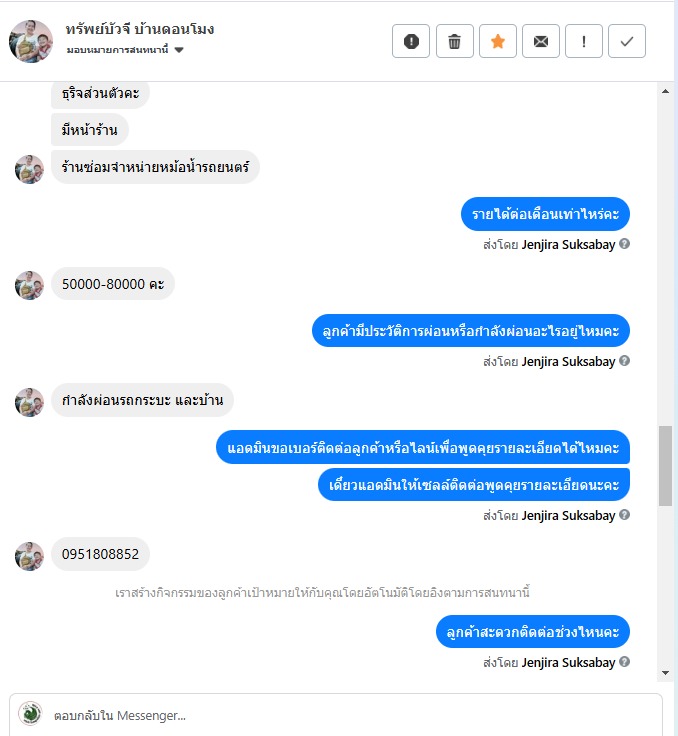
Task: Mark conversation unread with envelope icon
Action: (x=541, y=41)
